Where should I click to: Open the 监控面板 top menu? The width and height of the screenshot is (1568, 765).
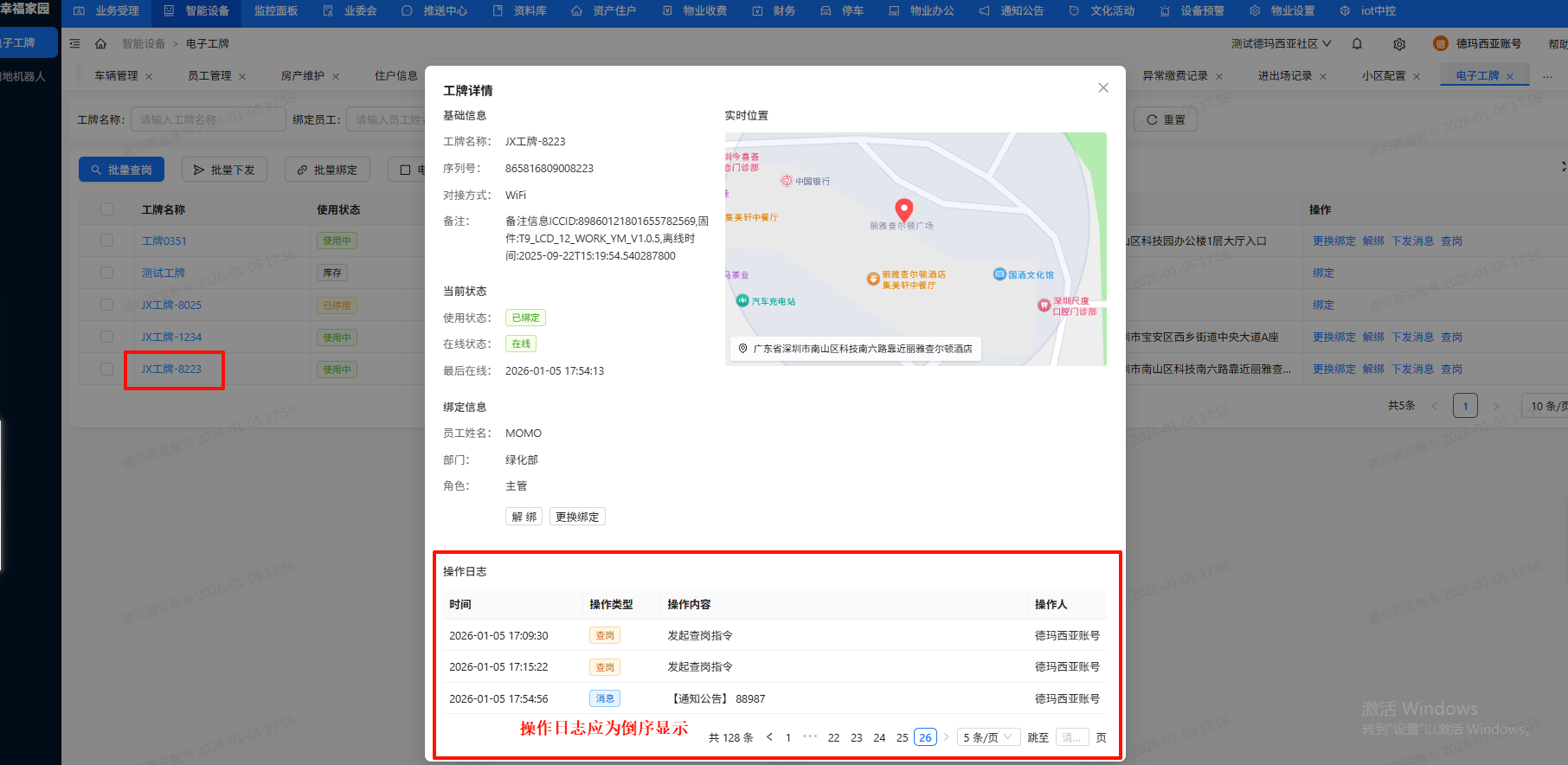click(x=276, y=11)
